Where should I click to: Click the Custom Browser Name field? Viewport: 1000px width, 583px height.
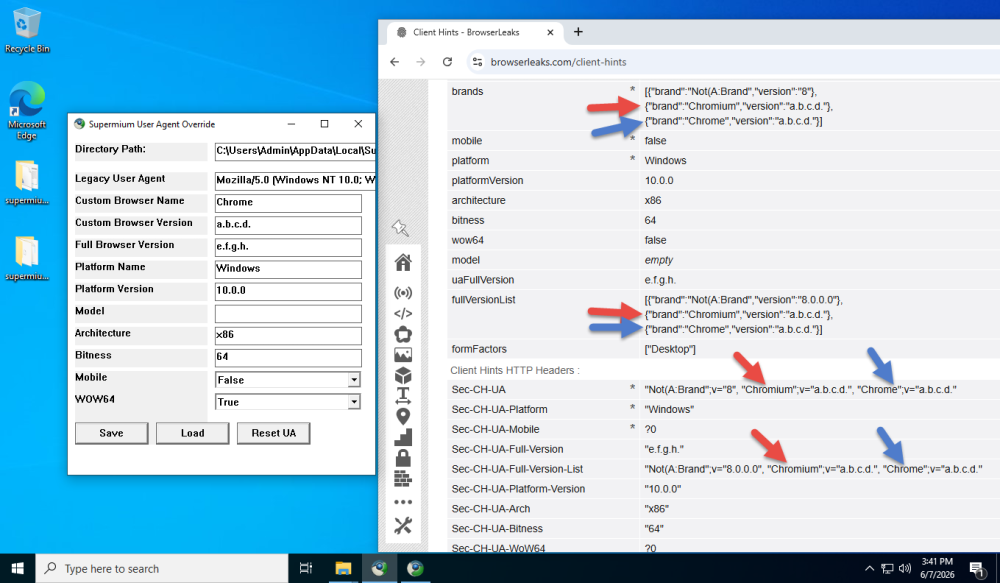(x=288, y=203)
